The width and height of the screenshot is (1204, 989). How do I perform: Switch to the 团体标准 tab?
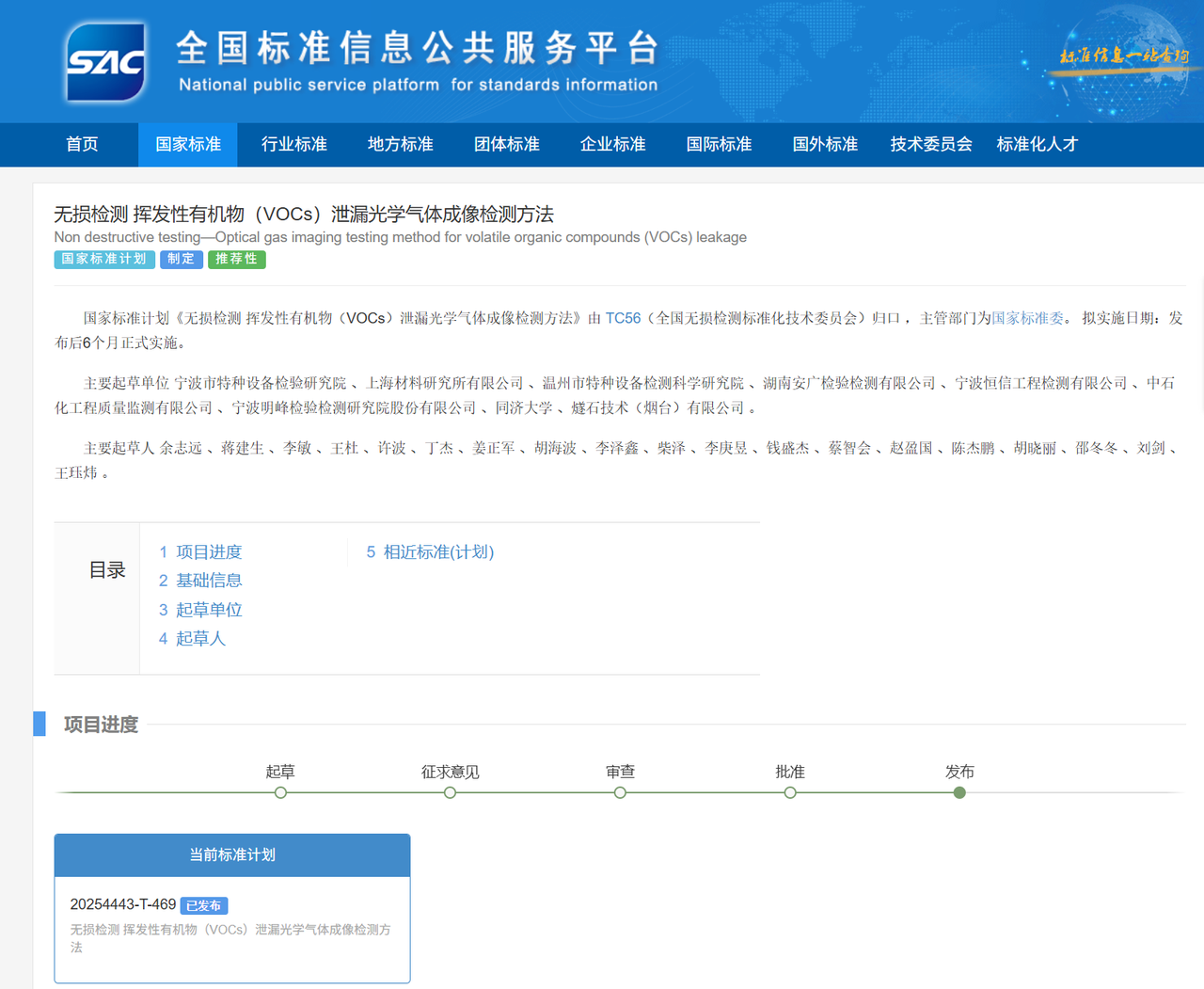507,145
